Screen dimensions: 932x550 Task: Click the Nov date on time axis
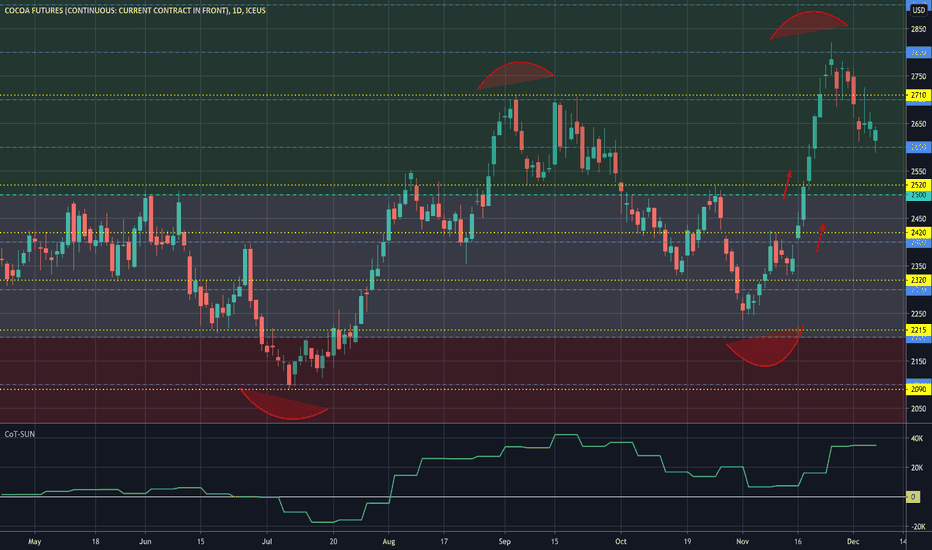point(742,542)
